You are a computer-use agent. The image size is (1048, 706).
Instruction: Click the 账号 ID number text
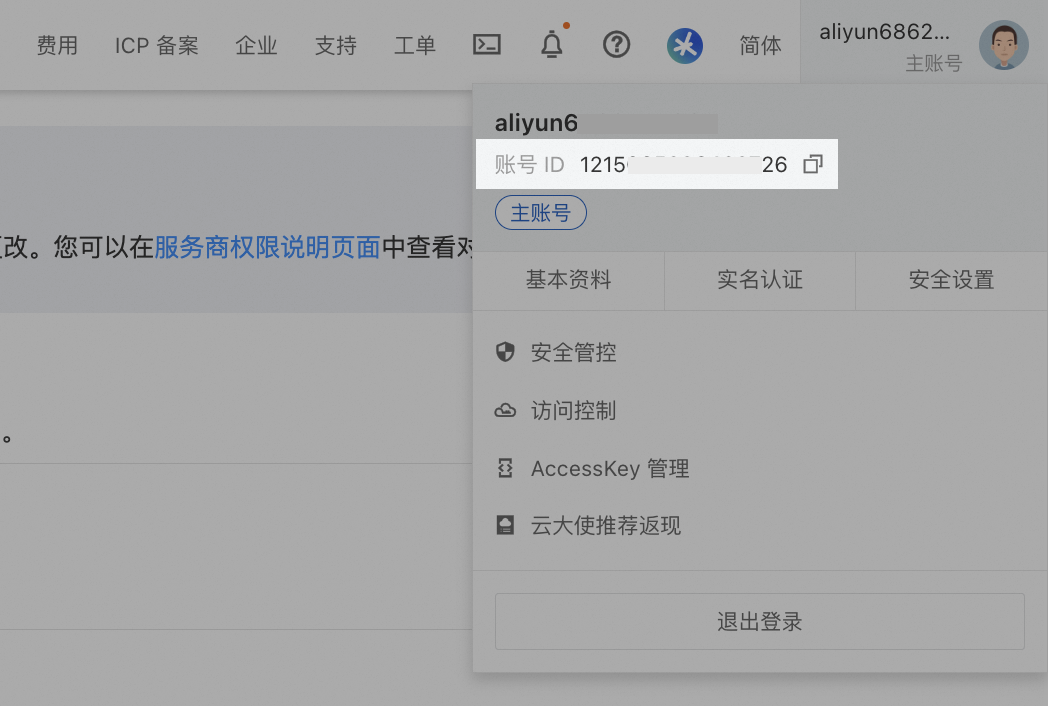[683, 164]
